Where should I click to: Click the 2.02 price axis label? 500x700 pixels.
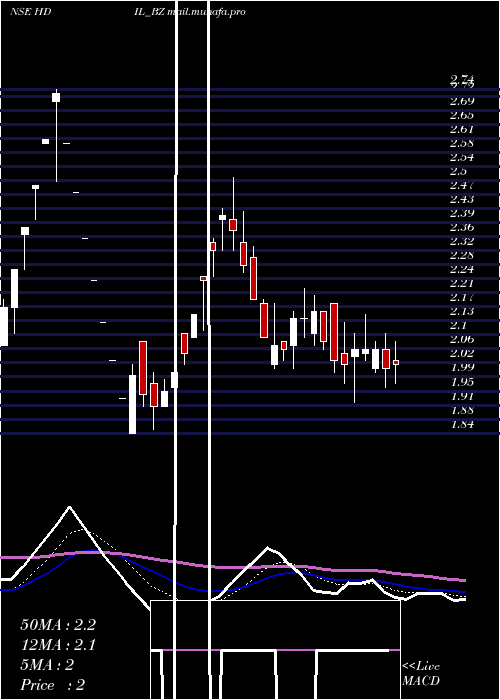462,354
